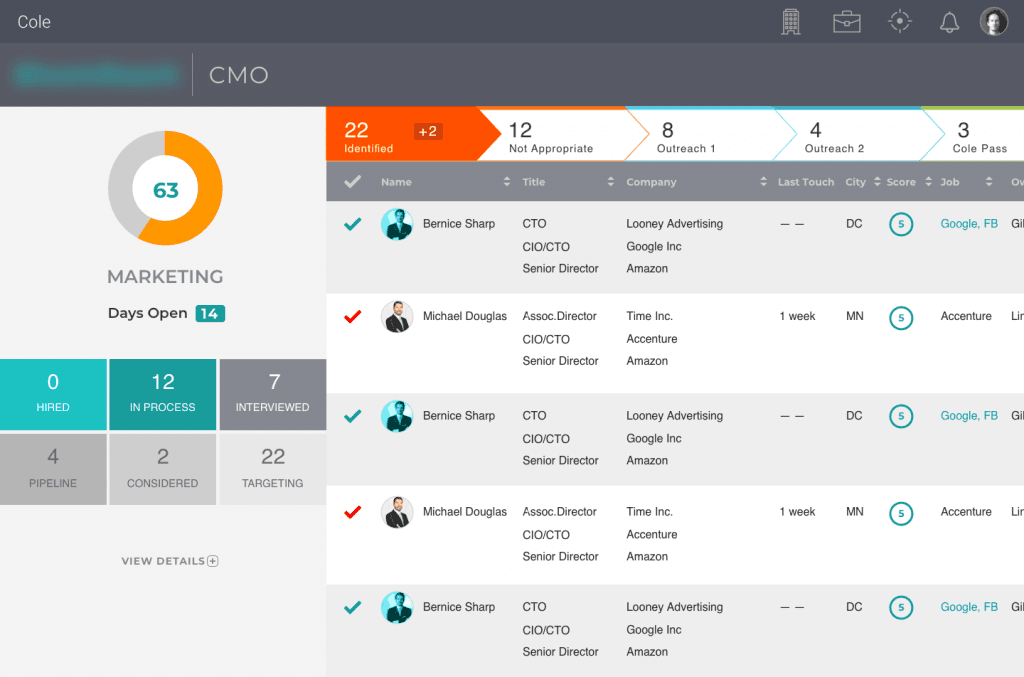
Task: Open first Bernice Sharp avatar photo
Action: pos(397,224)
